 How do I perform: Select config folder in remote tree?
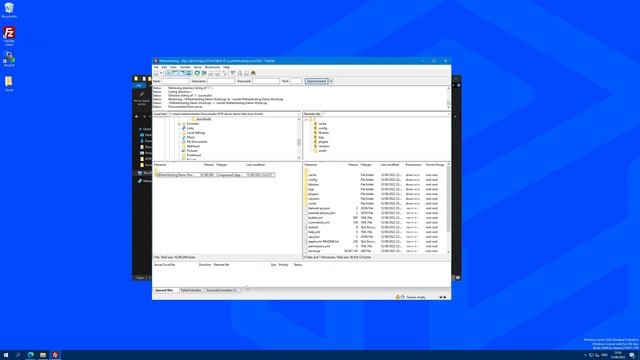(x=322, y=128)
